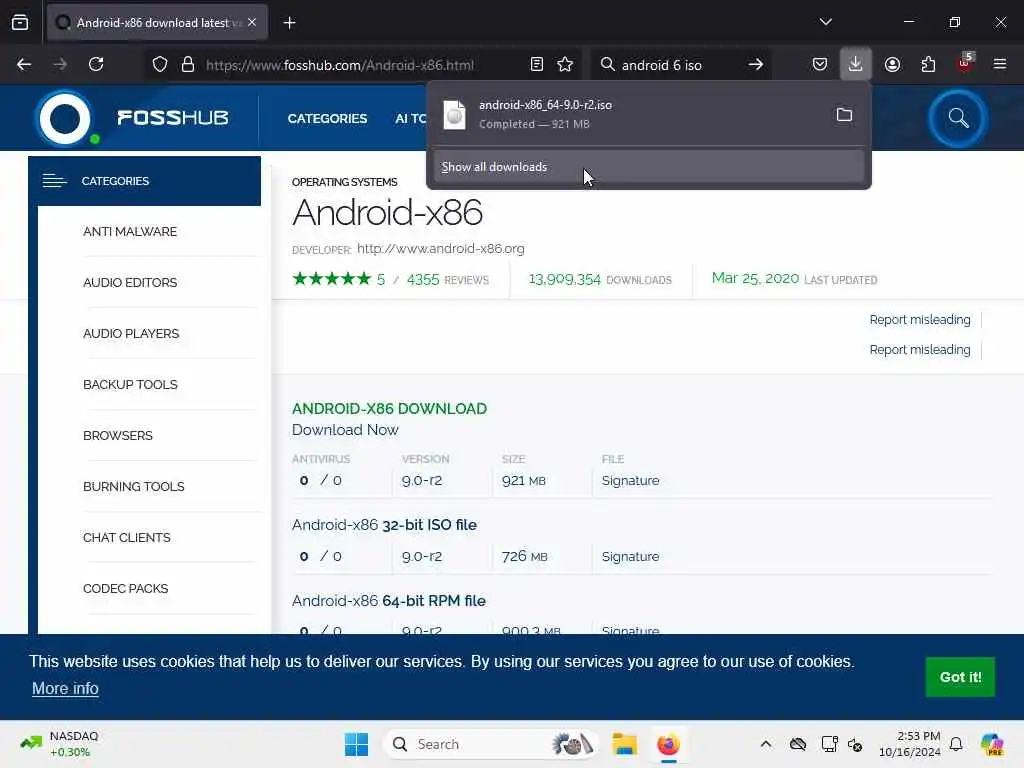The image size is (1024, 768).
Task: Download Android-x86 32-bit ISO file
Action: point(384,524)
